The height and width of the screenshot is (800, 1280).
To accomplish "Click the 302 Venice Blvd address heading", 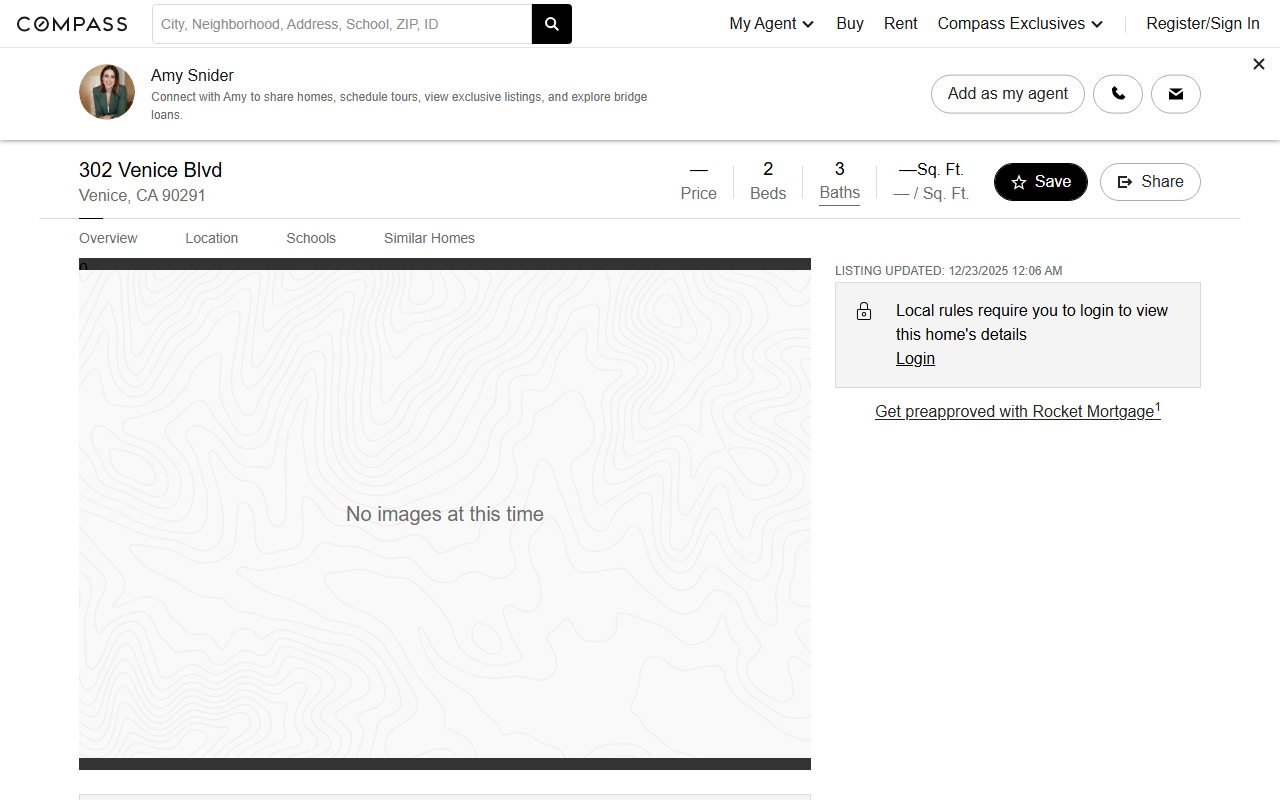I will coord(151,170).
